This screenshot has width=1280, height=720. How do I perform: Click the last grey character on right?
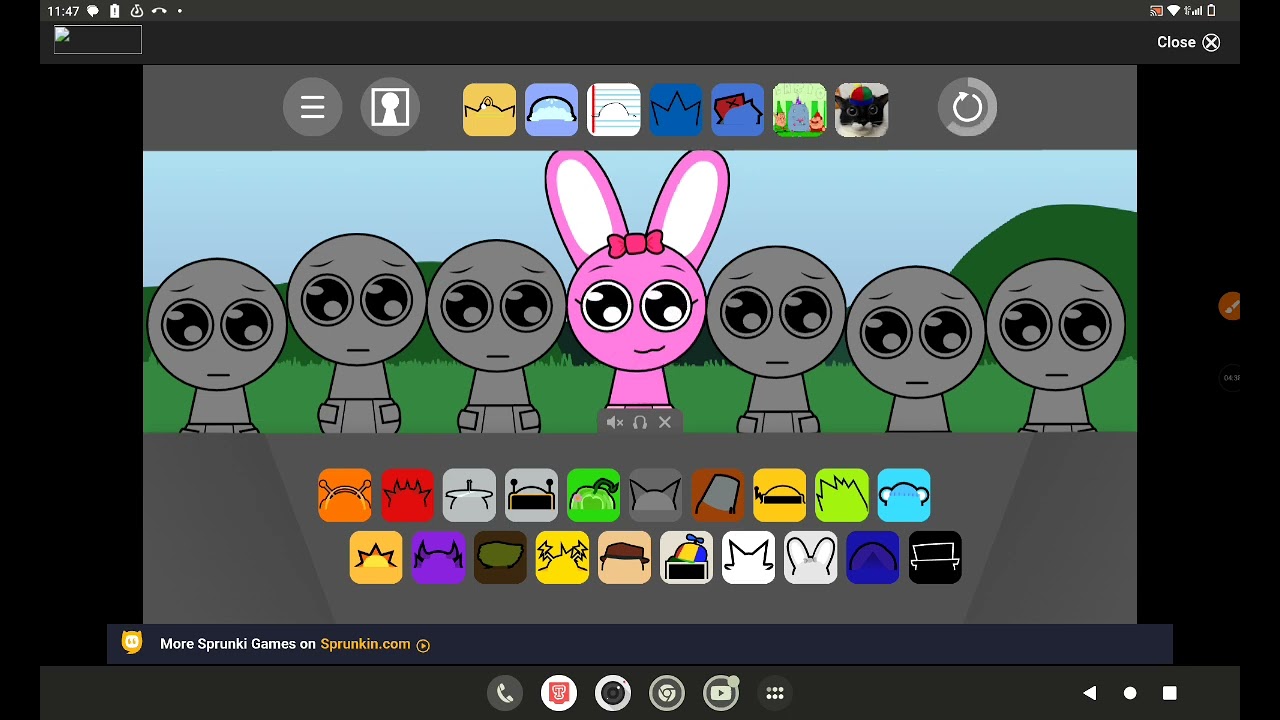click(x=1056, y=345)
